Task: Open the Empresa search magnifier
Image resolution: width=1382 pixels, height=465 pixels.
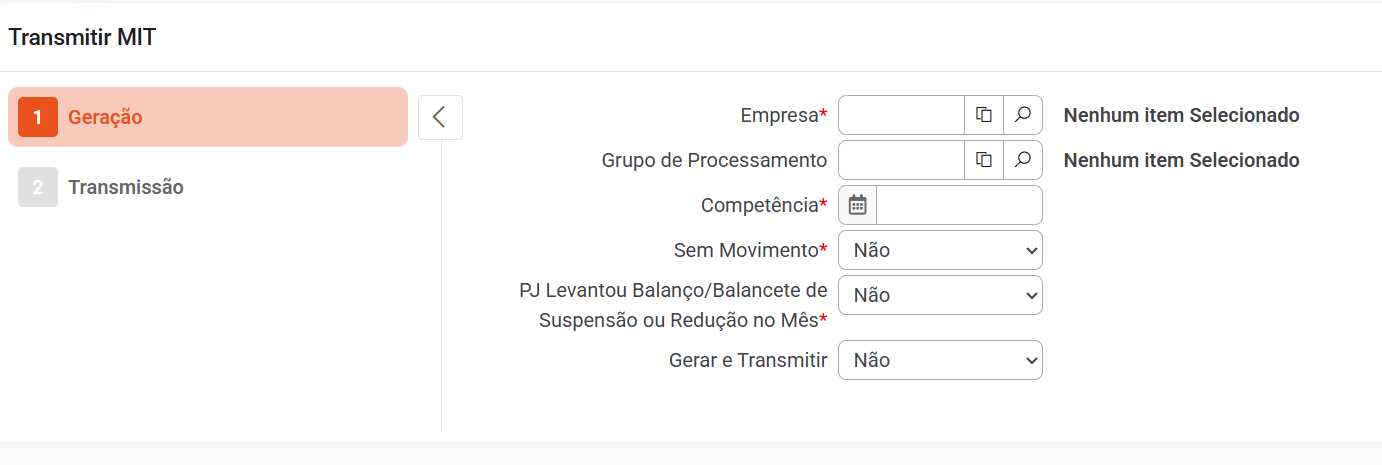Action: point(1022,115)
